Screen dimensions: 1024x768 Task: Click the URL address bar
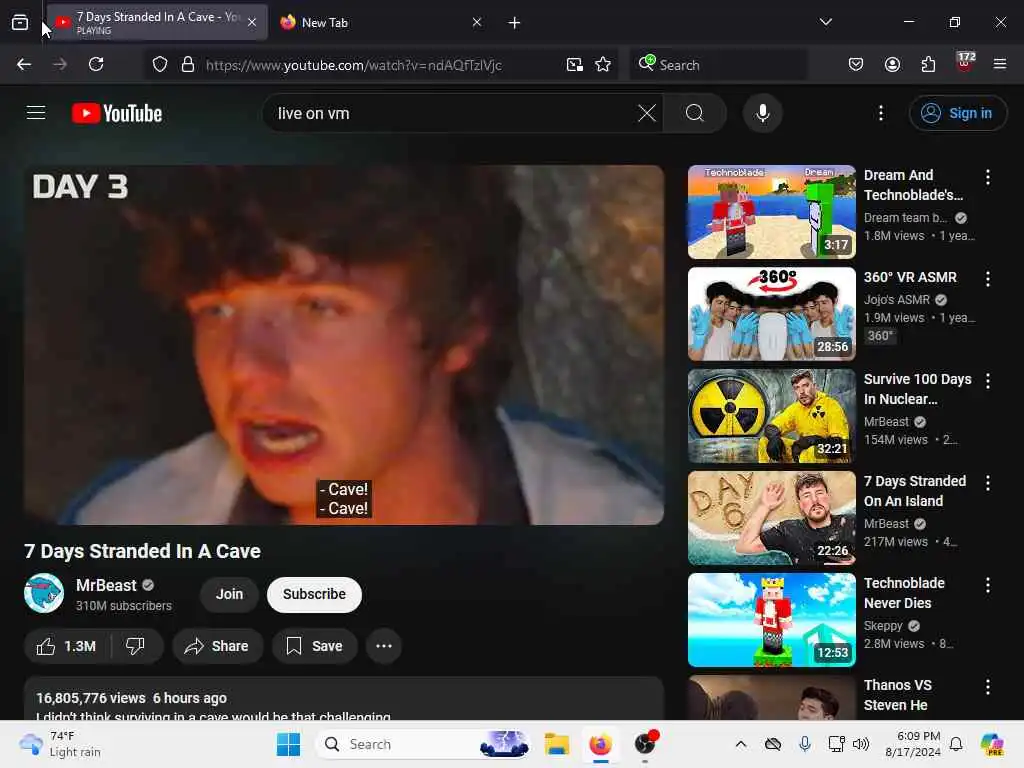click(379, 65)
